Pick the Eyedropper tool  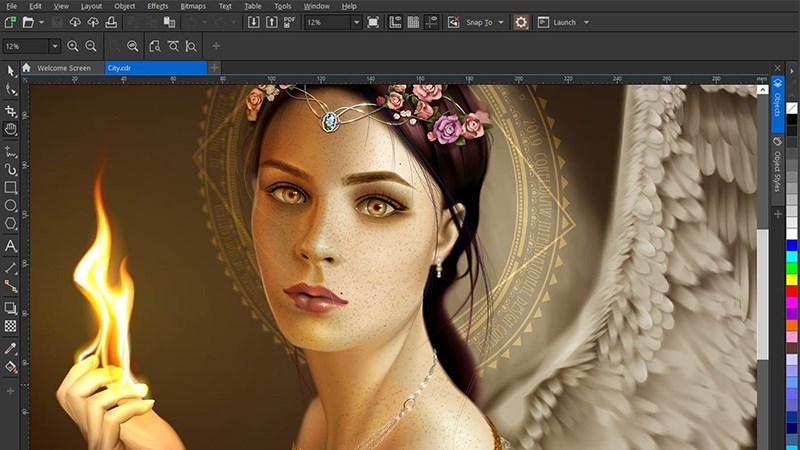tap(11, 348)
